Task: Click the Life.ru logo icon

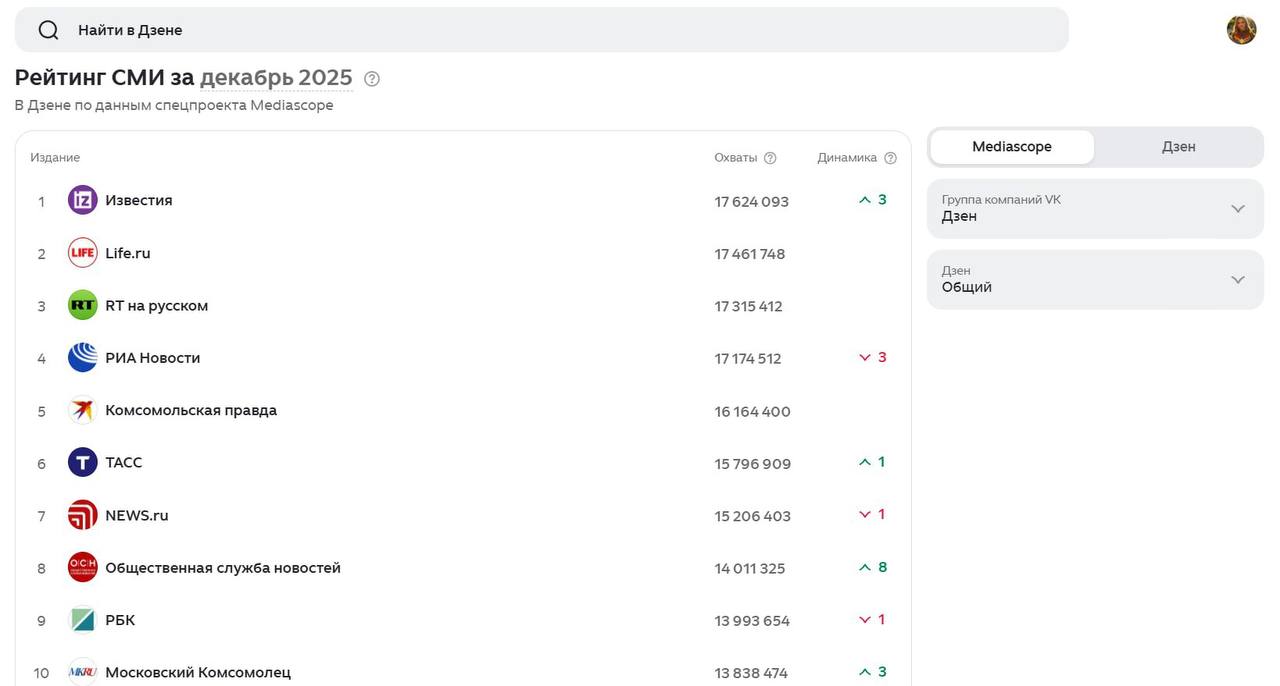Action: tap(82, 253)
